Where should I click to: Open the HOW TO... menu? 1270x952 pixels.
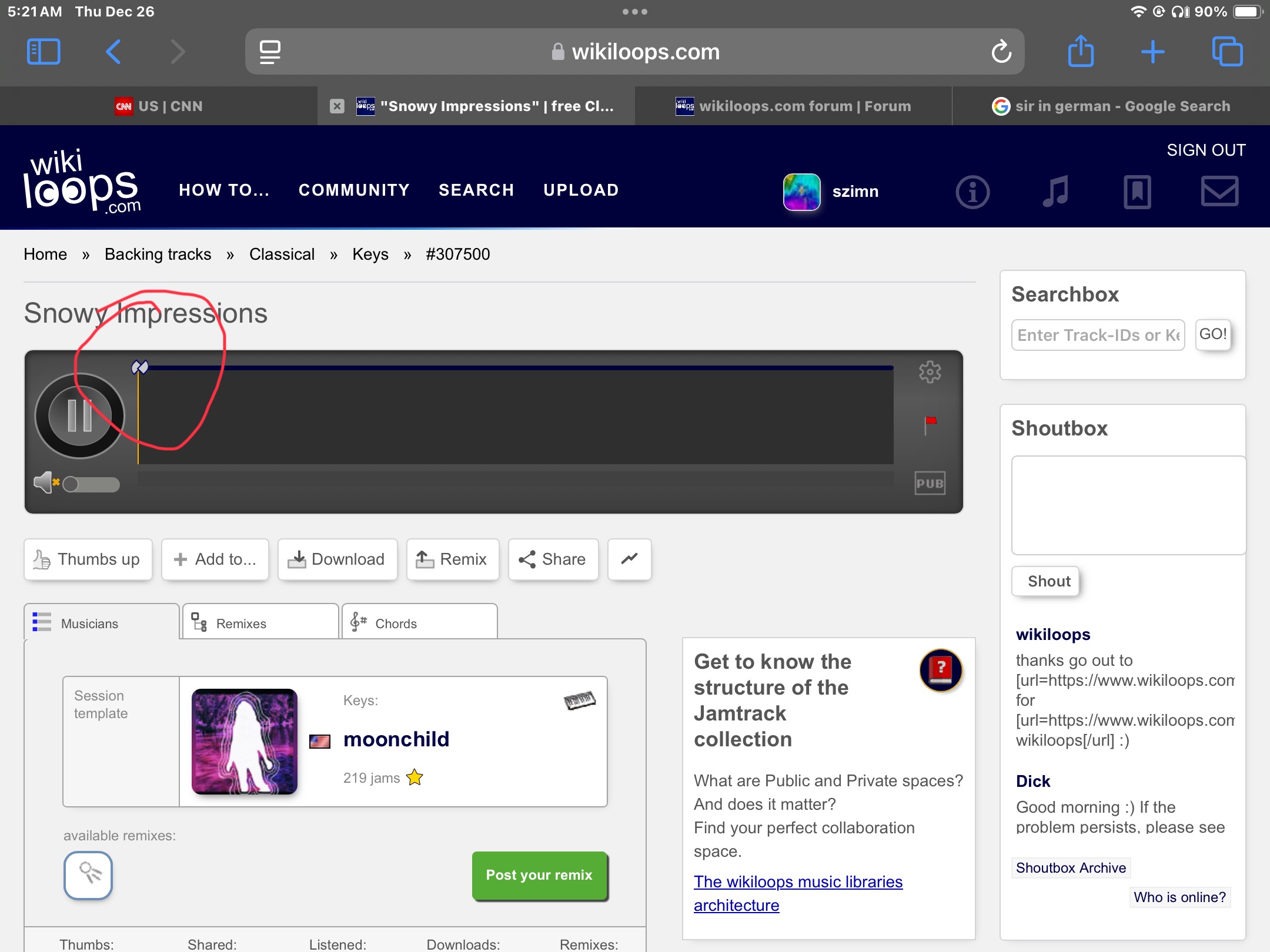tap(224, 190)
